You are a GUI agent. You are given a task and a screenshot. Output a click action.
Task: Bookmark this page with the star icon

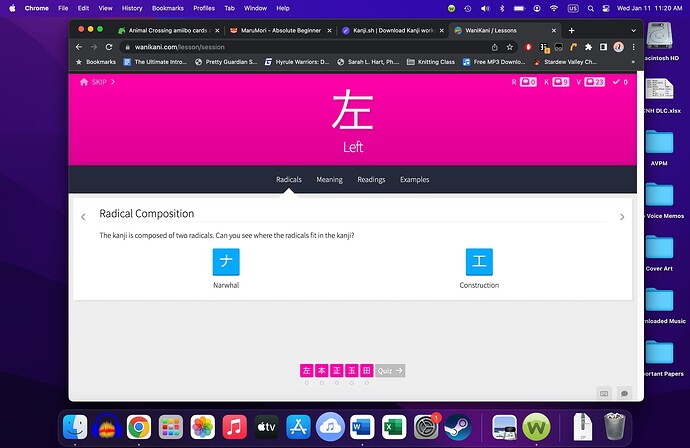tap(510, 47)
